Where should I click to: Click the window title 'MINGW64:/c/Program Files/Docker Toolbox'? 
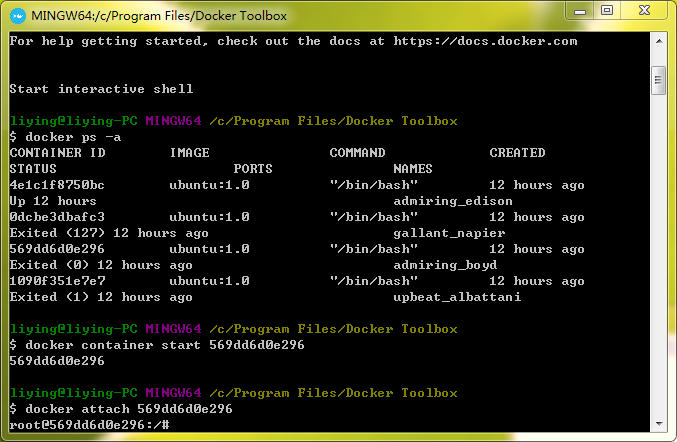[159, 16]
